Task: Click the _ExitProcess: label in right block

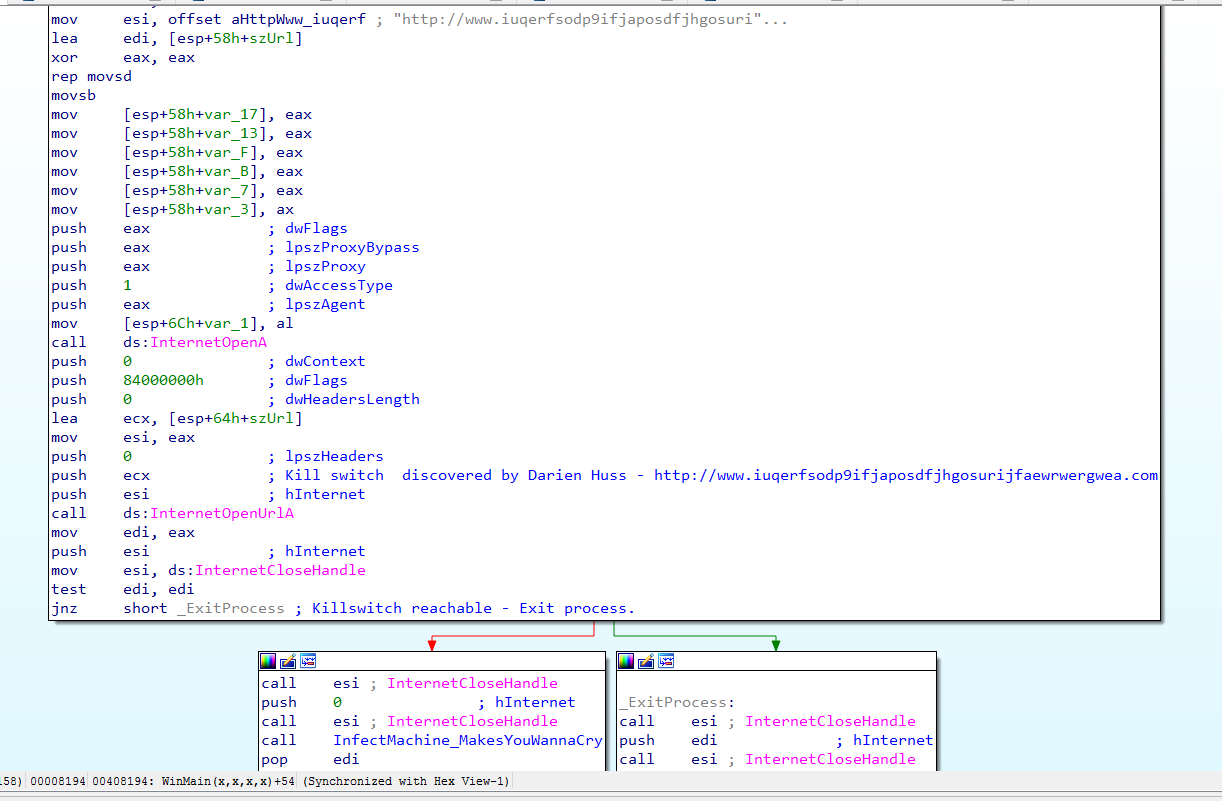Action: (676, 702)
